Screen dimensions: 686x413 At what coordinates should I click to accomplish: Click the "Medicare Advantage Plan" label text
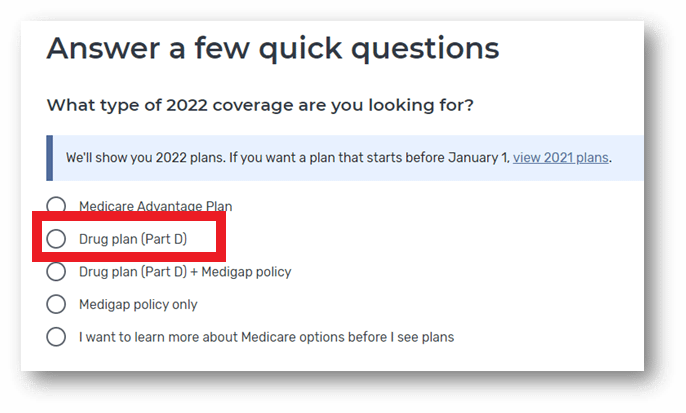(x=155, y=206)
